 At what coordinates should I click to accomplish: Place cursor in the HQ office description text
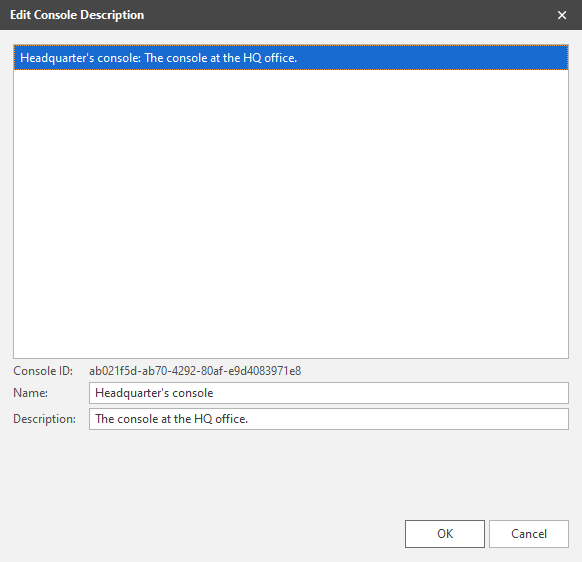point(171,419)
